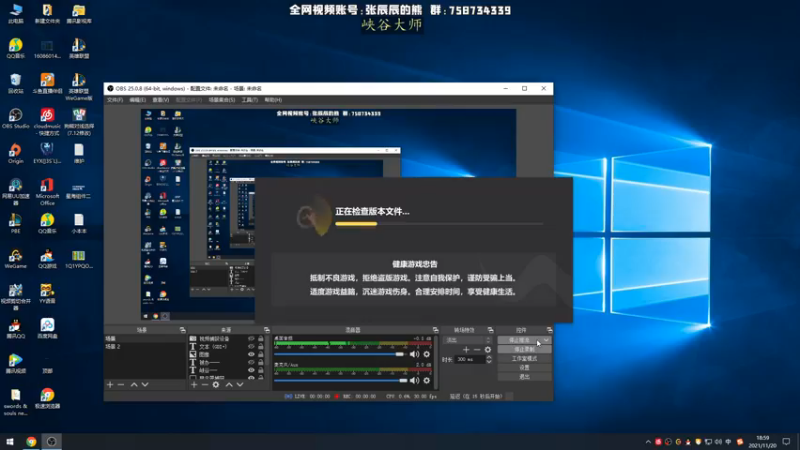Pop out the Sources panel dock icon
This screenshot has height=450, width=800.
(x=266, y=330)
